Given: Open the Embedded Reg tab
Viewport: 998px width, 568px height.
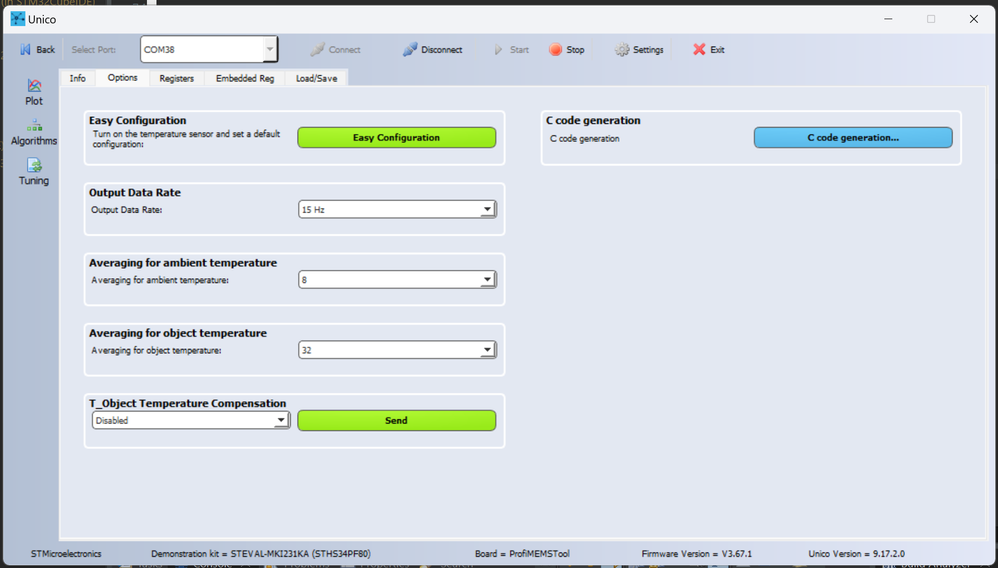Looking at the screenshot, I should click(245, 78).
